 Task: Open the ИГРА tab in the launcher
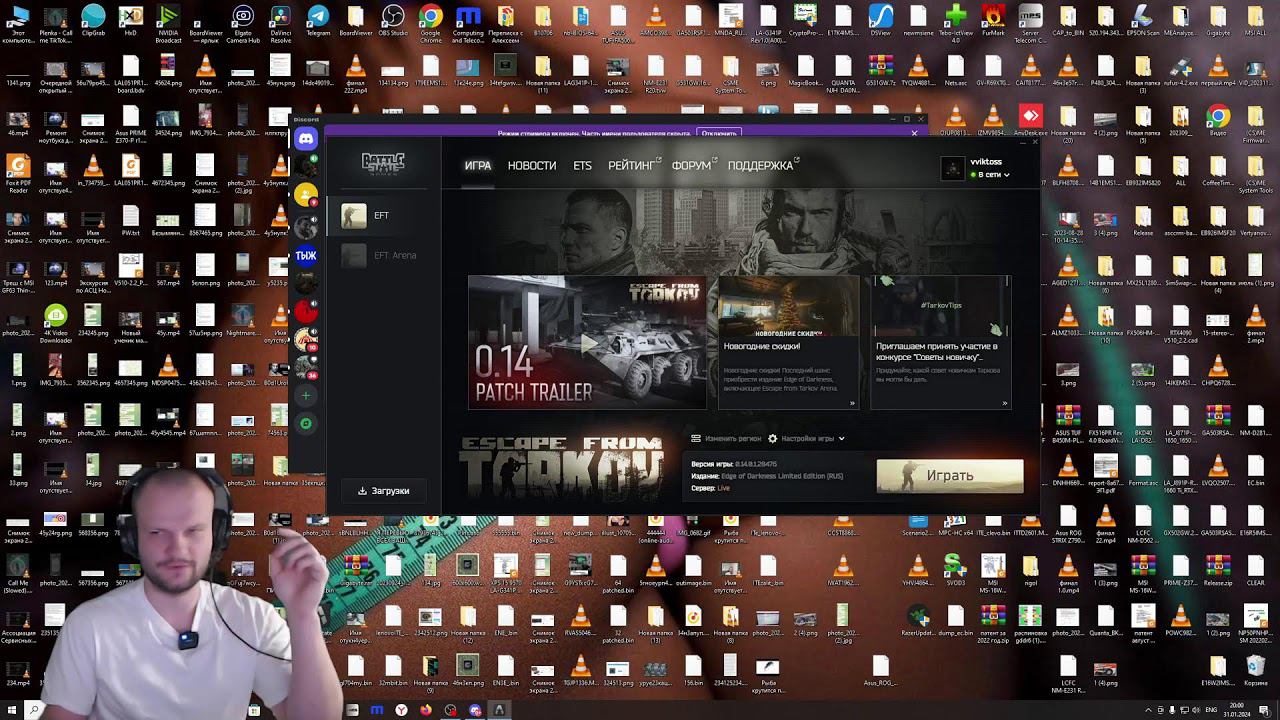click(478, 165)
